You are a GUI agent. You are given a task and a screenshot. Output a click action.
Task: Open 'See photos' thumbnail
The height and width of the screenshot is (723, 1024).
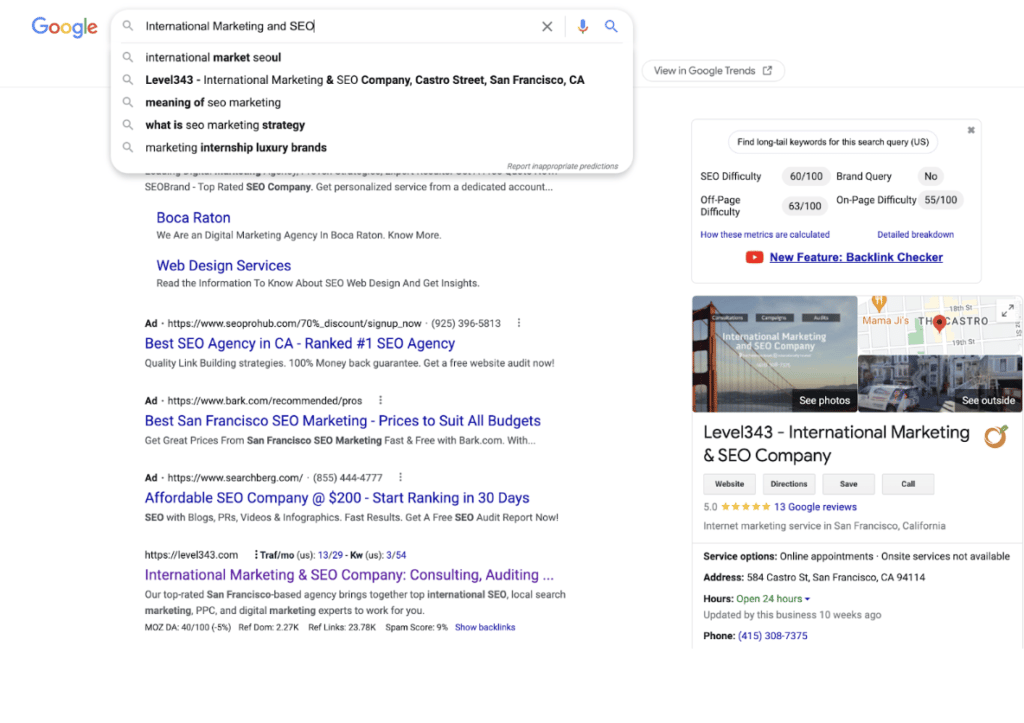(775, 354)
